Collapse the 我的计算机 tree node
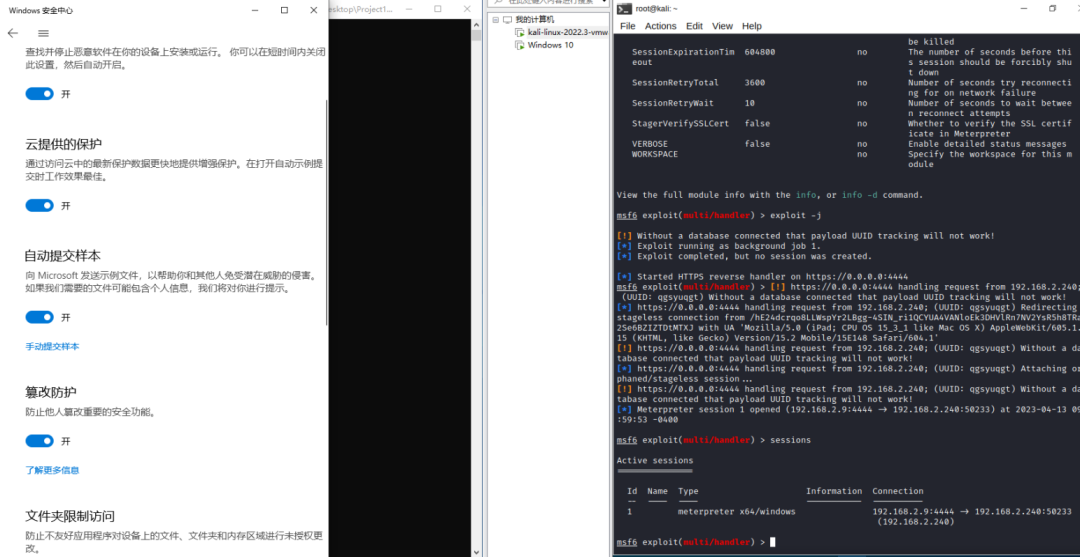This screenshot has width=1080, height=557. click(x=495, y=20)
